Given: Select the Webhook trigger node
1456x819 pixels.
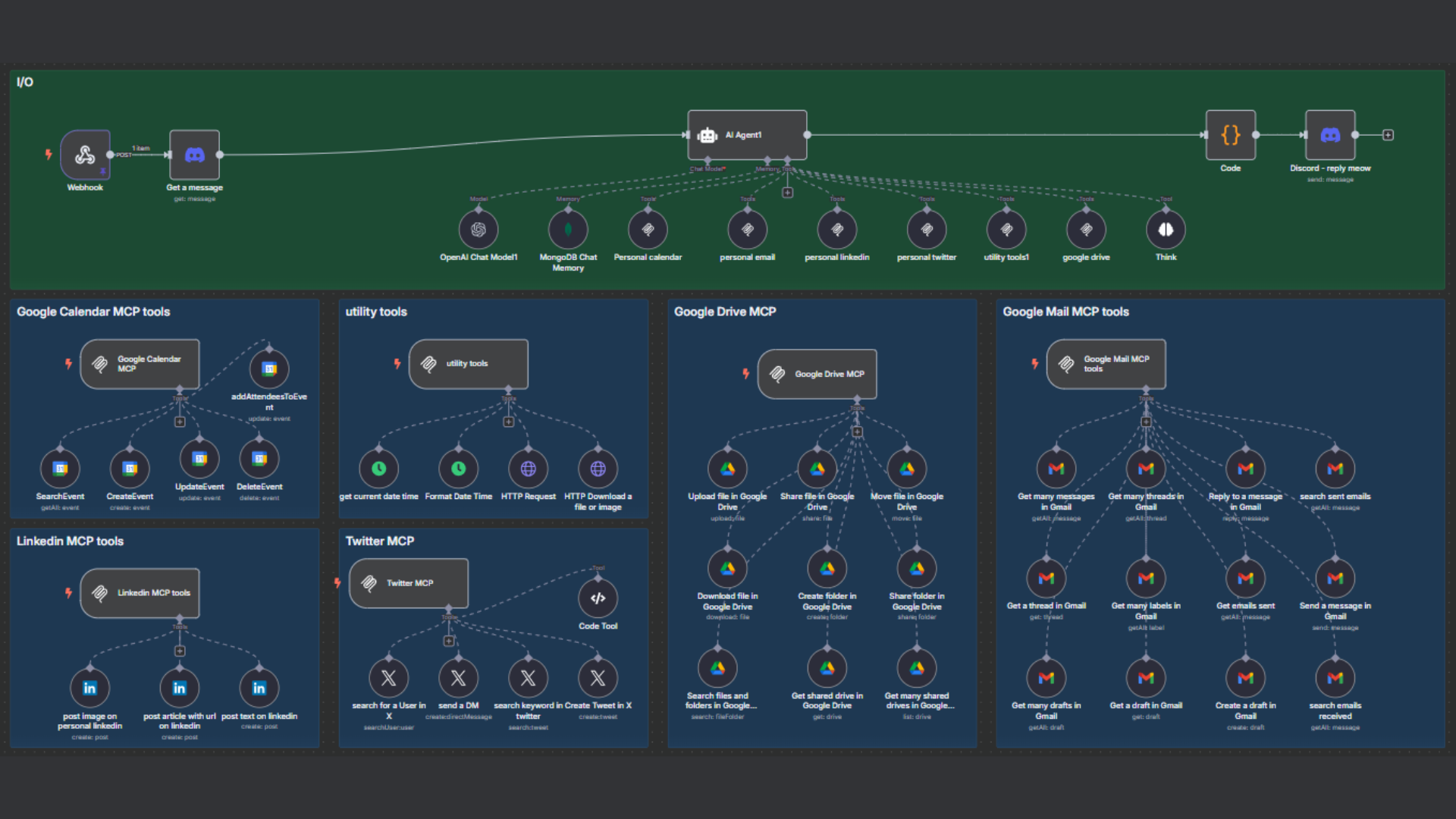Looking at the screenshot, I should pyautogui.click(x=85, y=155).
